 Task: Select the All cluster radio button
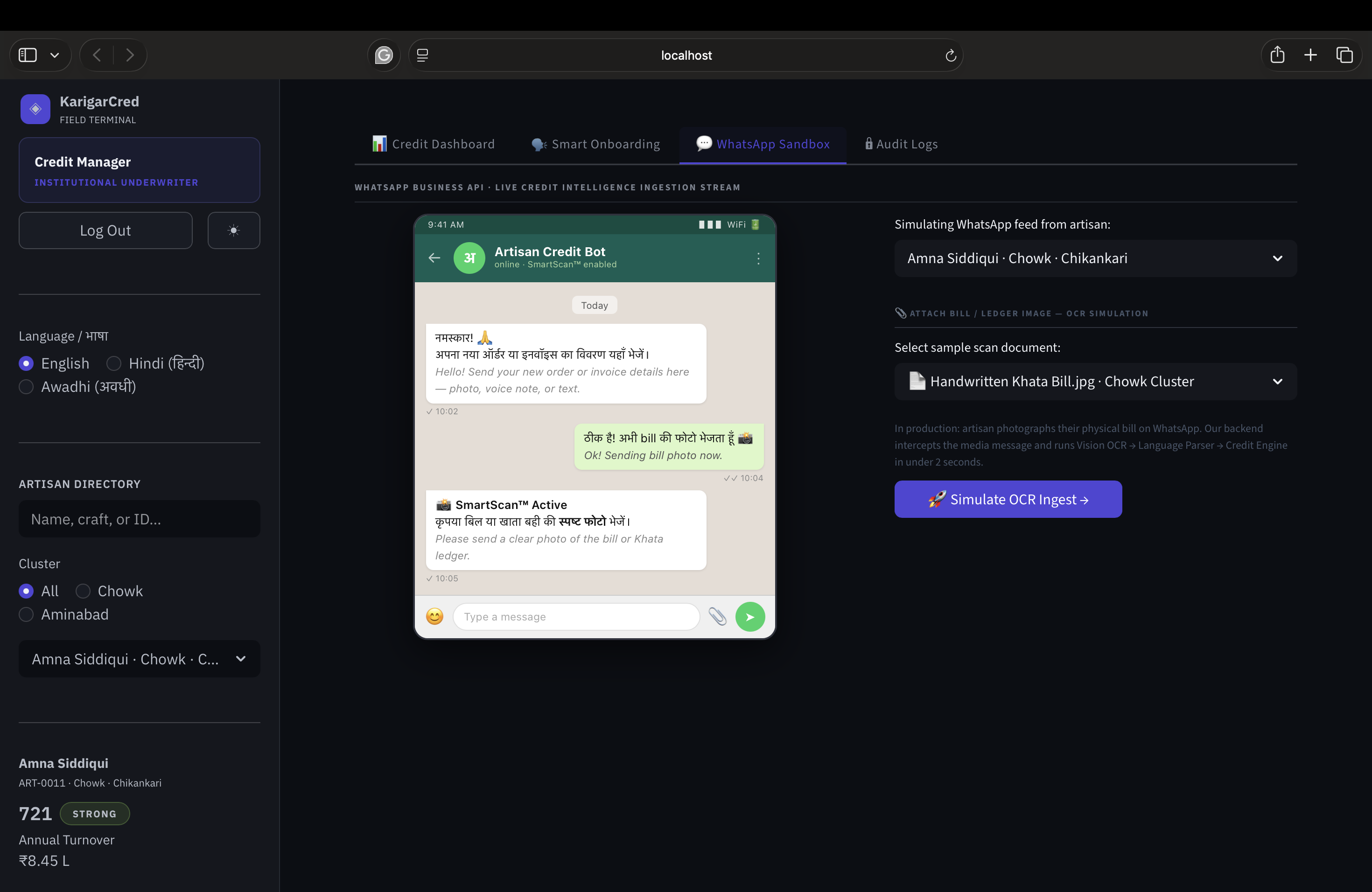(26, 591)
